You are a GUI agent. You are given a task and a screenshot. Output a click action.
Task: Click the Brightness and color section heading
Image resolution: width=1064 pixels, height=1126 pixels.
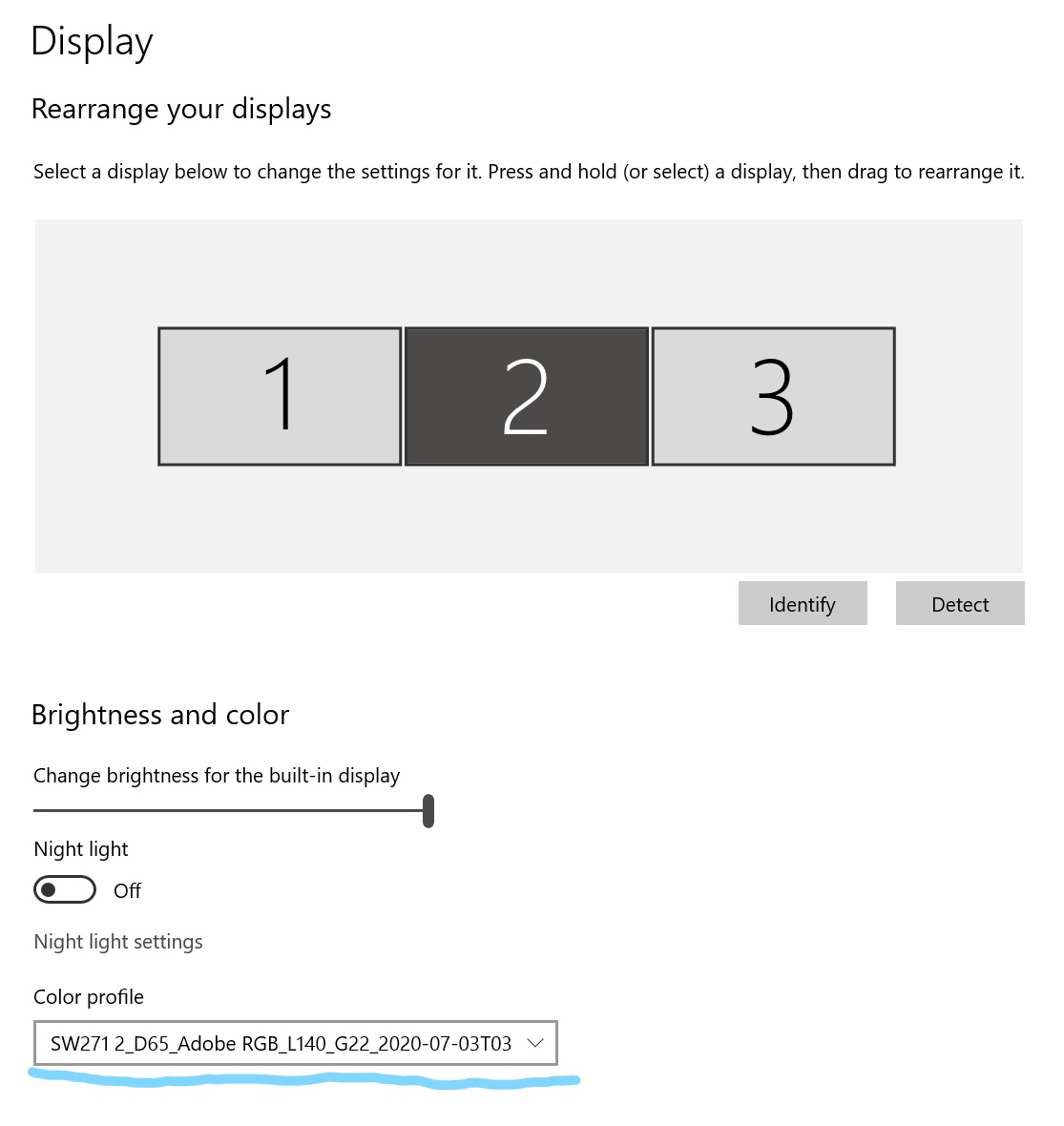point(160,714)
